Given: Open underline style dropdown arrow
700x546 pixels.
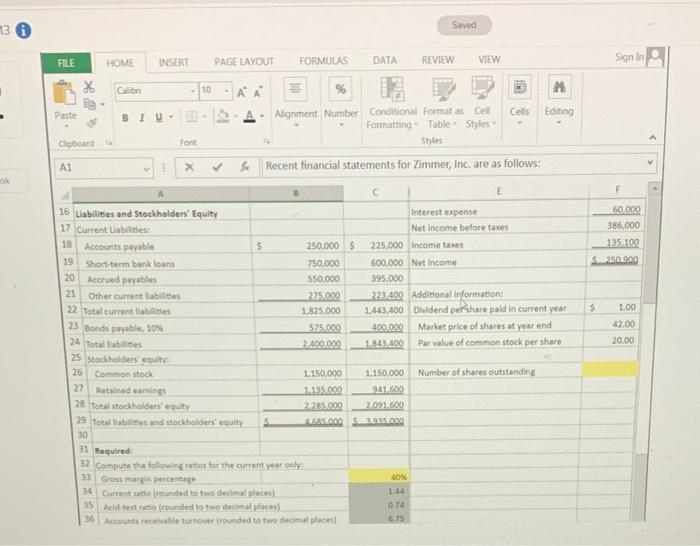Looking at the screenshot, I should (x=171, y=117).
